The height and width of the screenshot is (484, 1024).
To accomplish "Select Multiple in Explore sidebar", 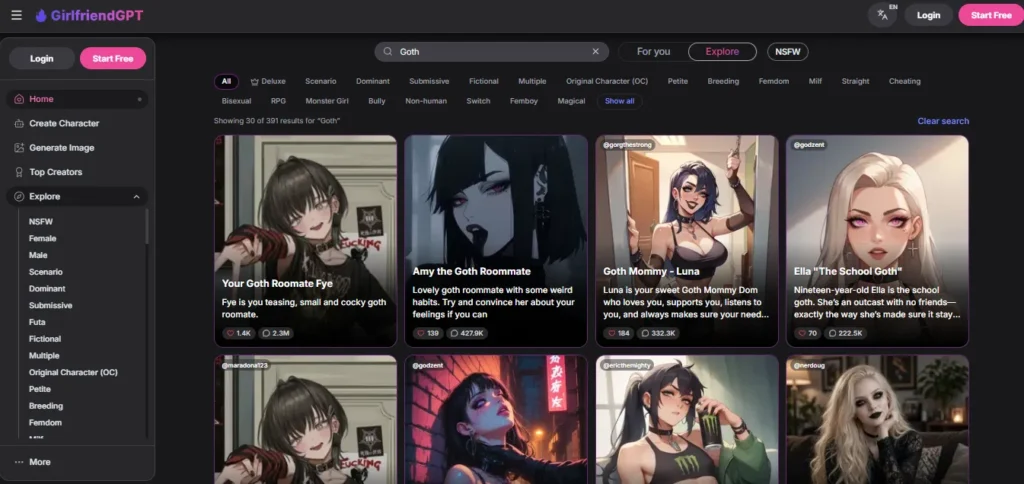I will 44,355.
